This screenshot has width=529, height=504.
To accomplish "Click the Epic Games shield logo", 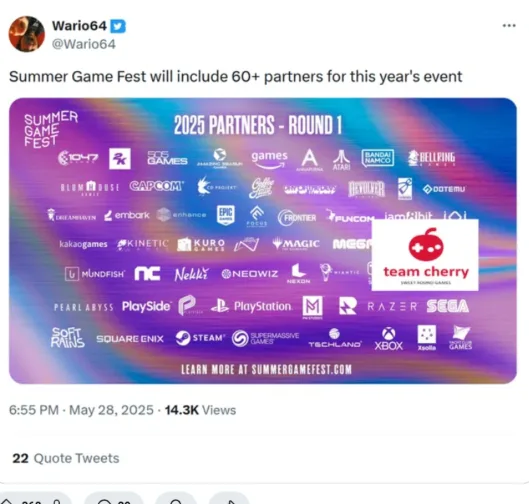I will click(x=225, y=215).
